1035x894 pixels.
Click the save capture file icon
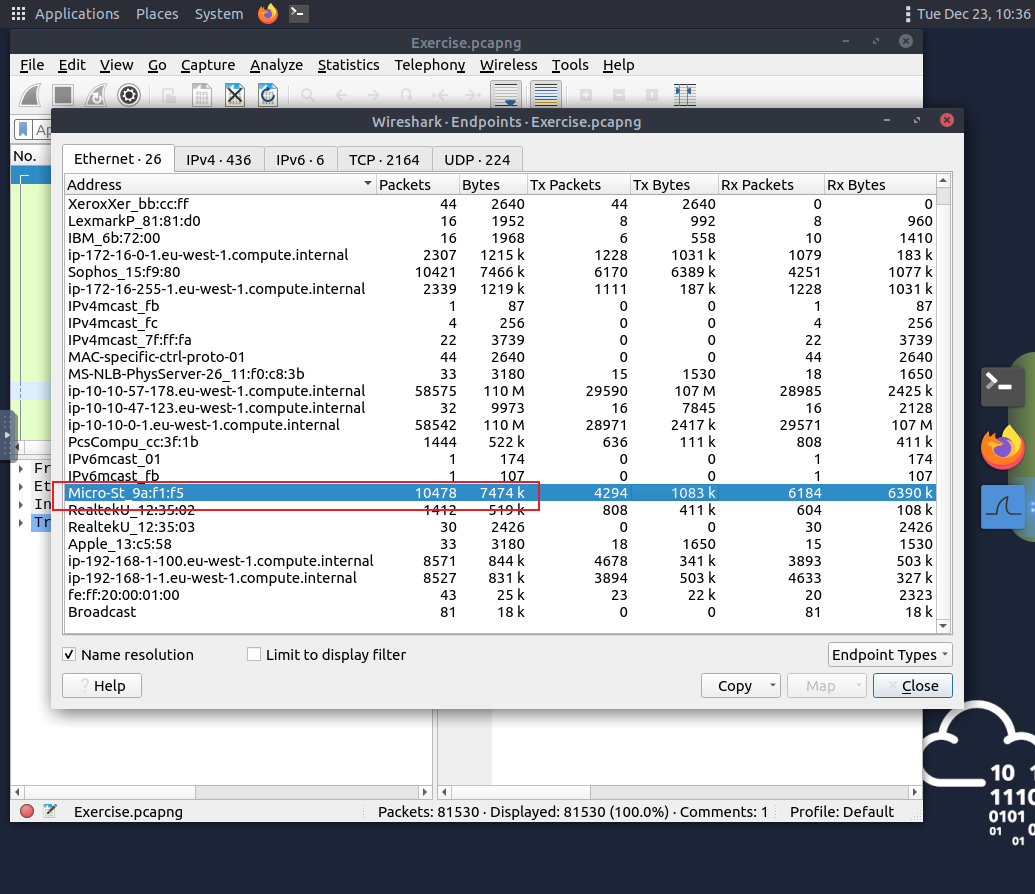click(201, 95)
